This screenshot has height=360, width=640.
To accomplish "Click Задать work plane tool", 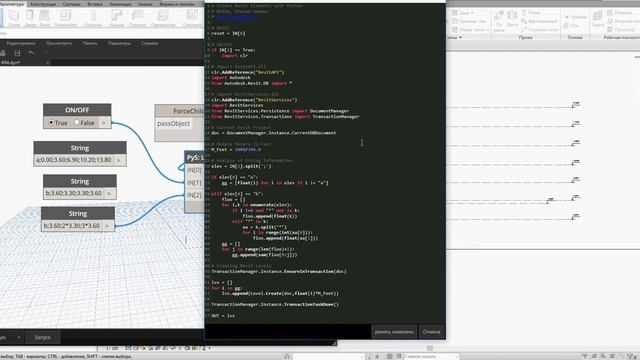I will pyautogui.click(x=598, y=19).
